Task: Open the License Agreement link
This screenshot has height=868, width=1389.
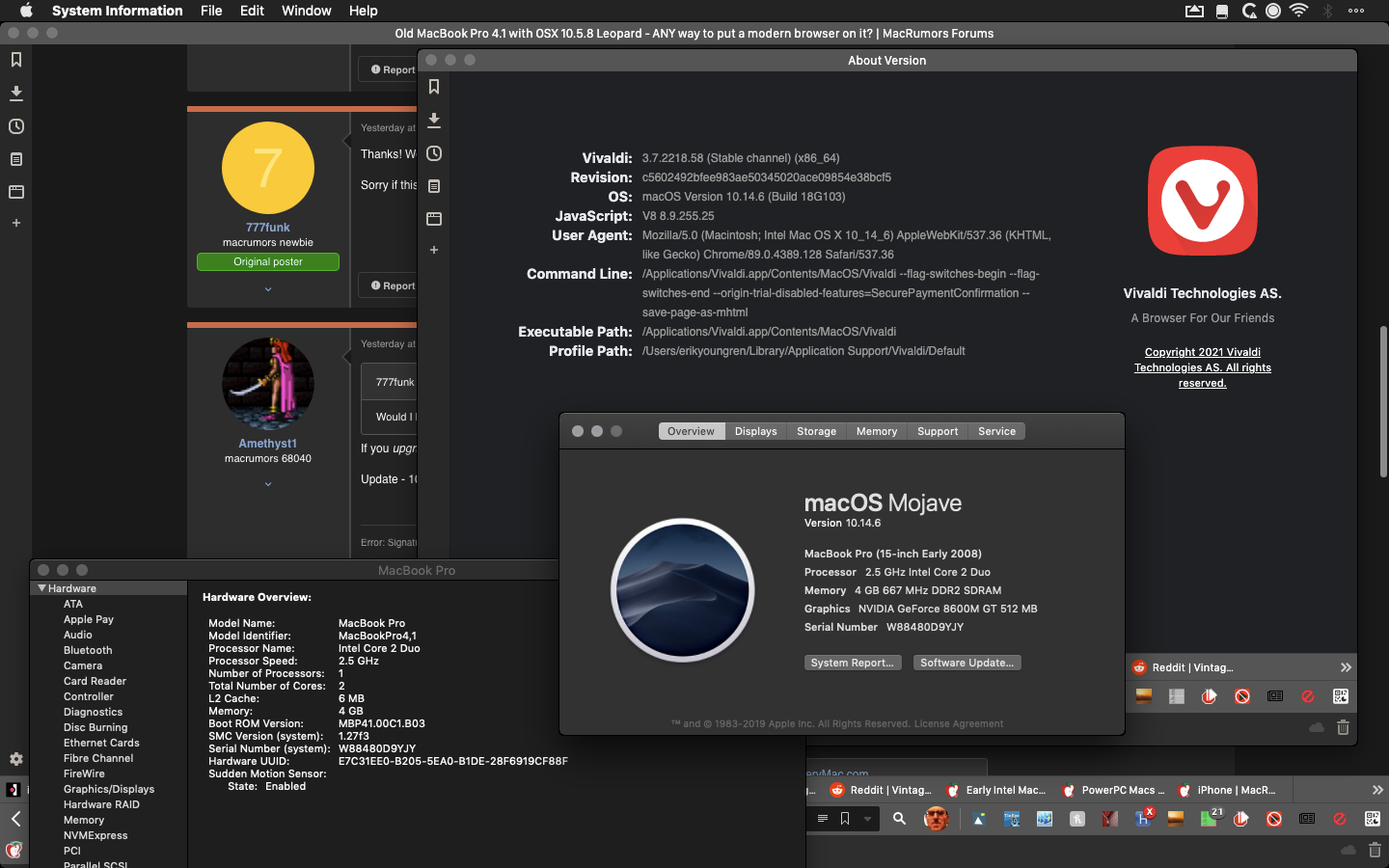Action: pos(958,723)
